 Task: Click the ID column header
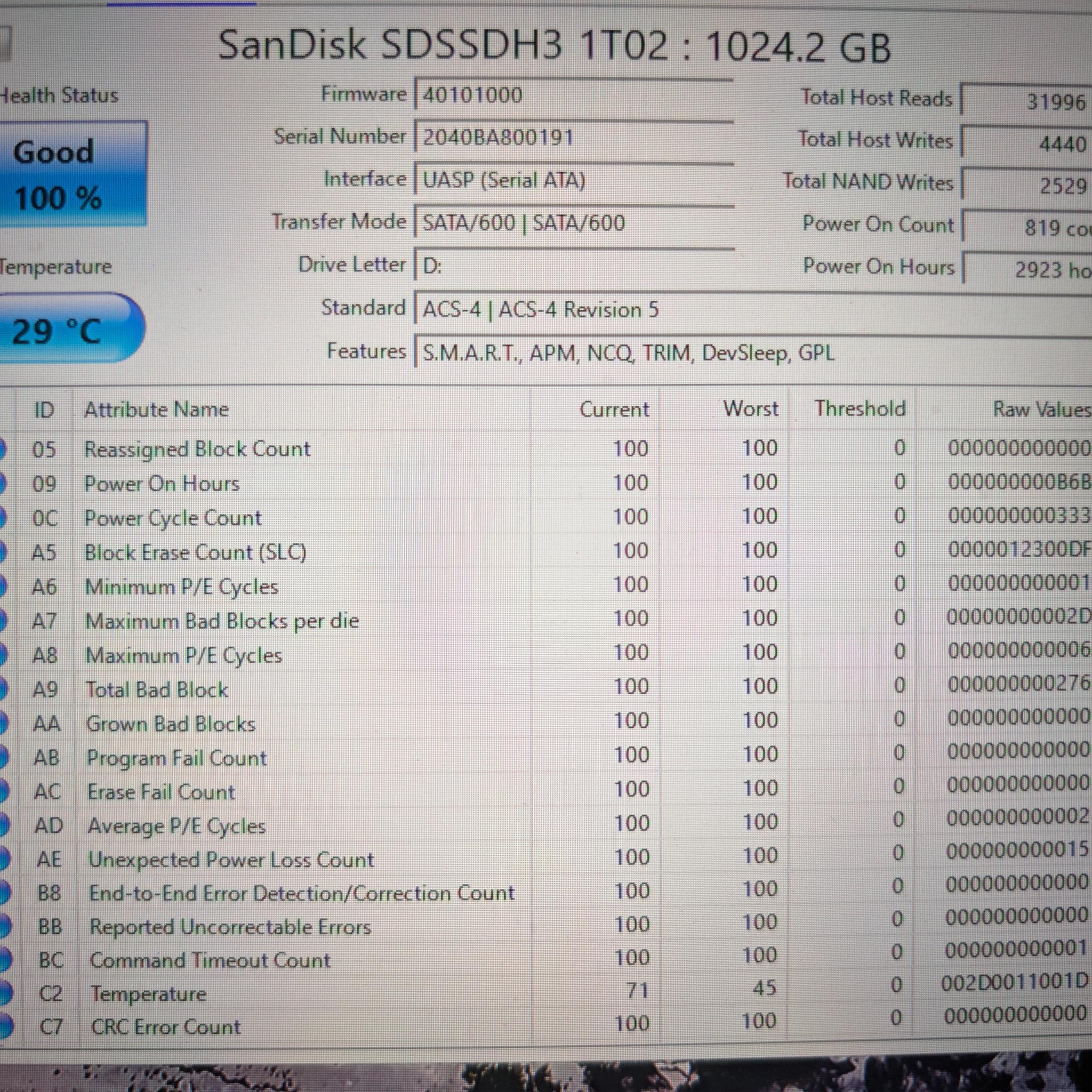point(44,410)
